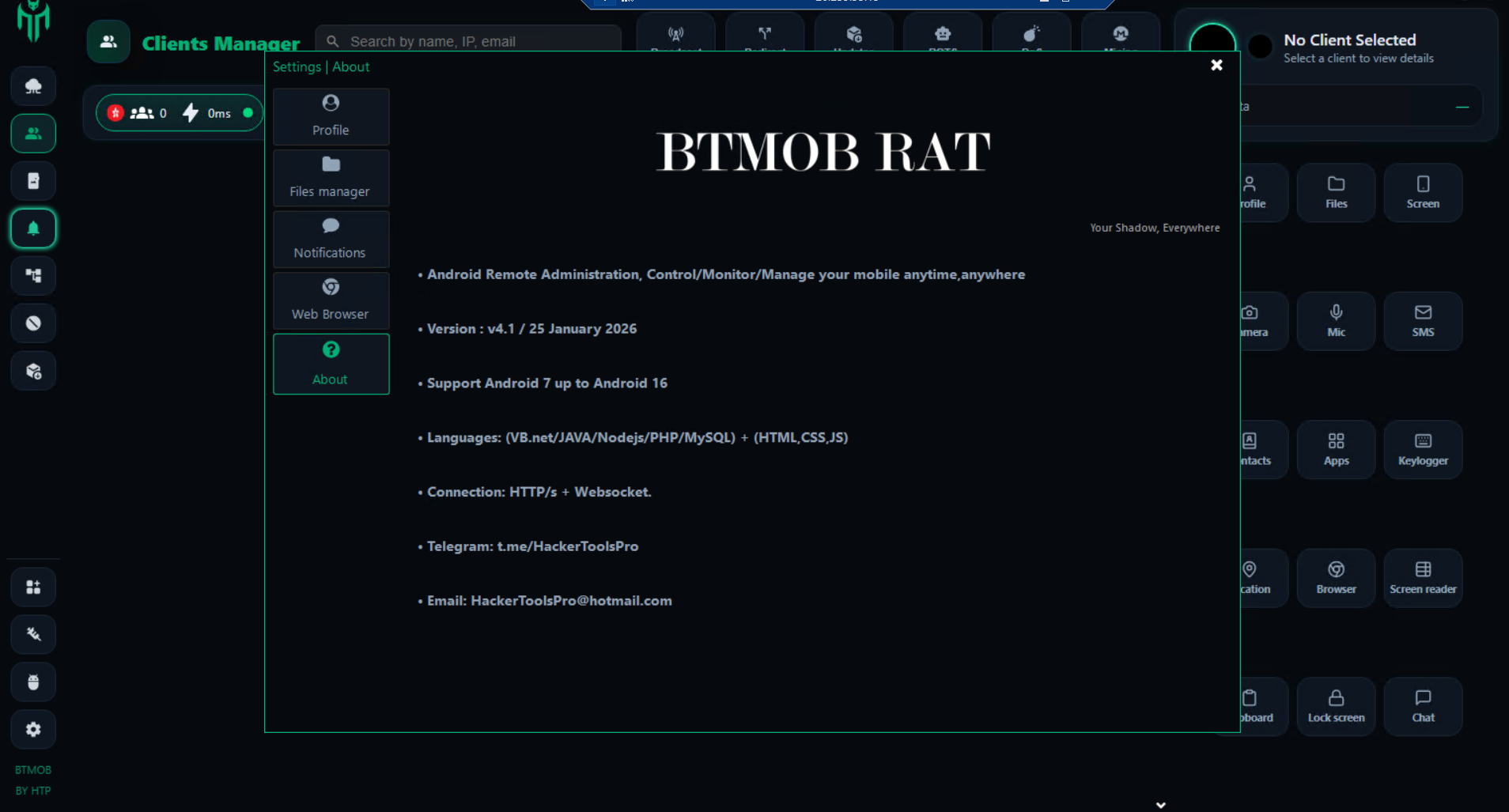Click the Screen reader tile
The image size is (1509, 812).
click(x=1423, y=578)
